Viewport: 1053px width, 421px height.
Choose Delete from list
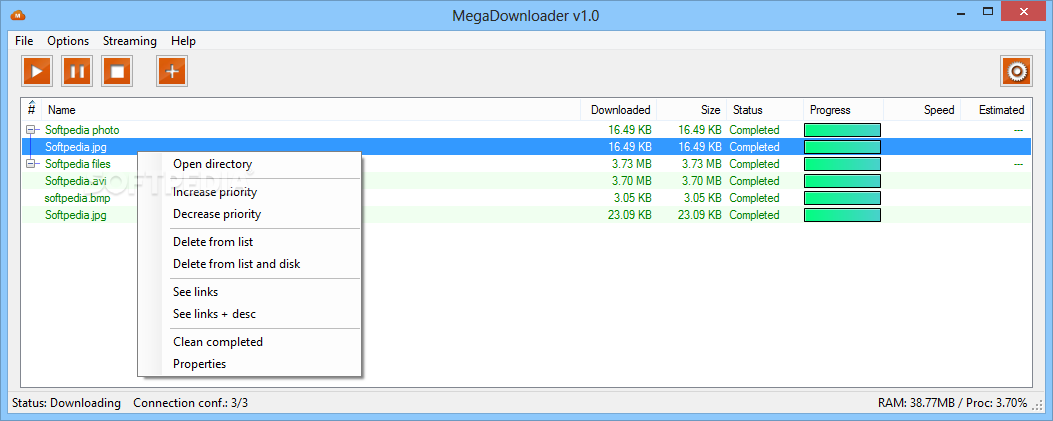249,242
